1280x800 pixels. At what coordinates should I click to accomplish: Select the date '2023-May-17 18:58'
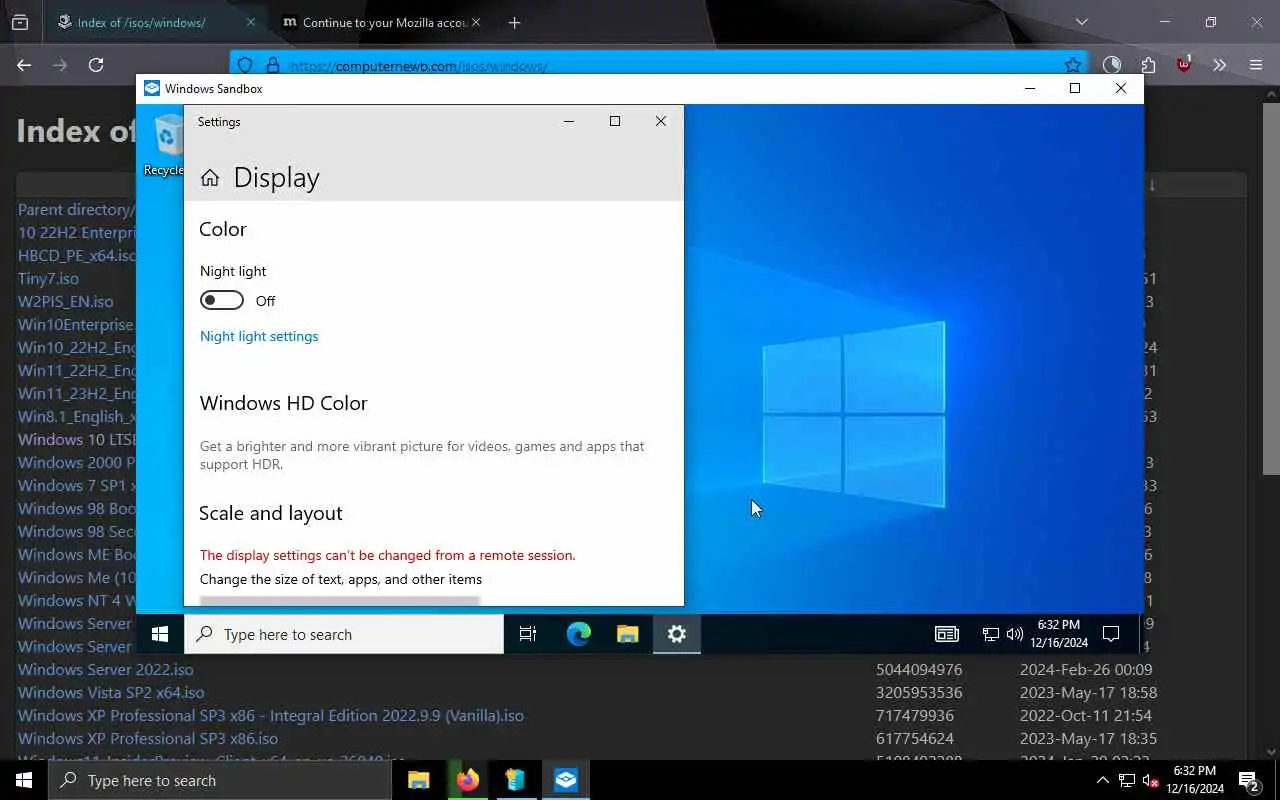(1088, 692)
